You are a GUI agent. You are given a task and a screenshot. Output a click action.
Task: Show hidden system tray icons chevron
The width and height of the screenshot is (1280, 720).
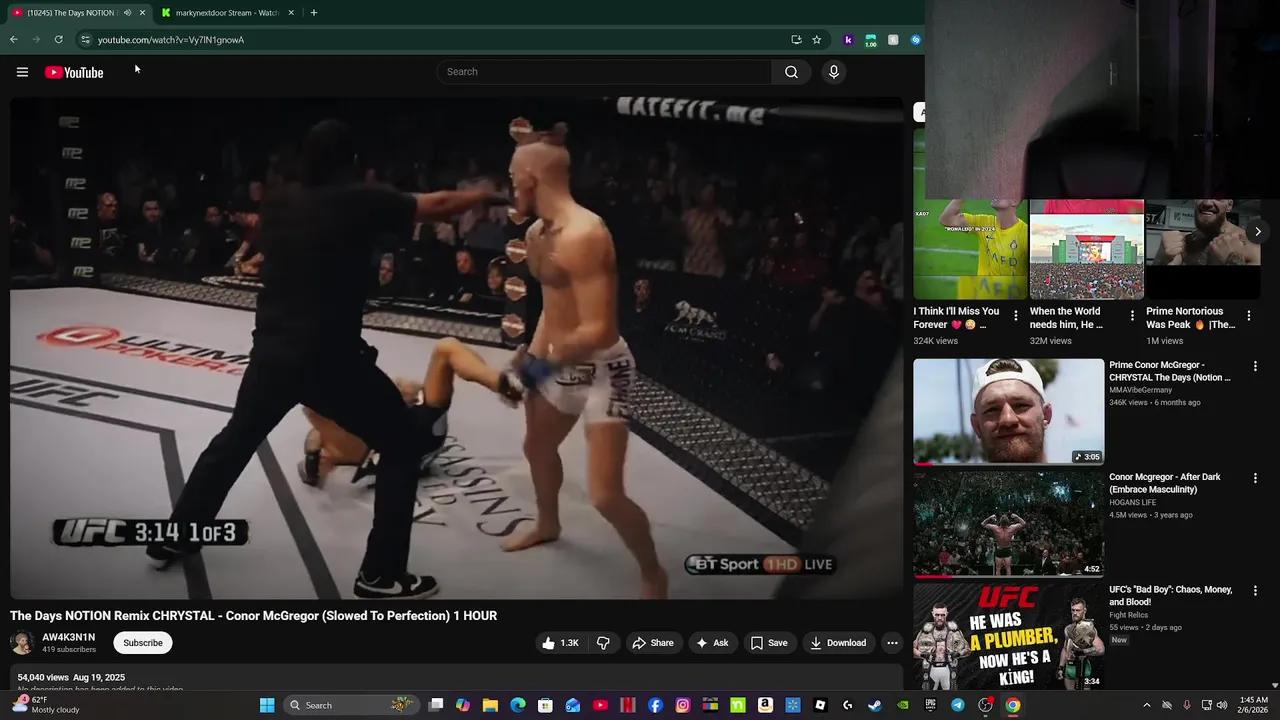point(1146,705)
